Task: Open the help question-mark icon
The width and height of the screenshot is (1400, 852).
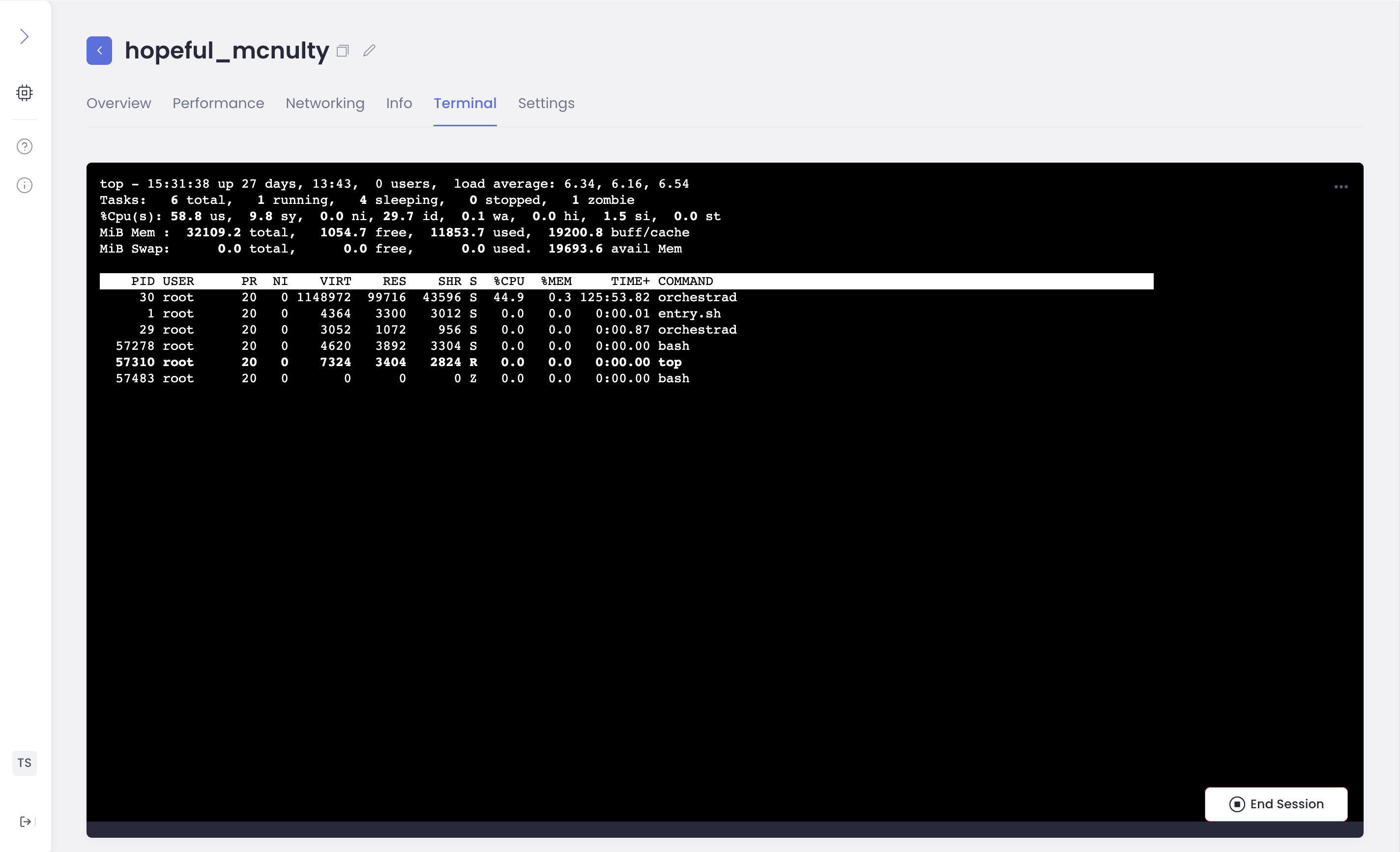Action: 25,146
